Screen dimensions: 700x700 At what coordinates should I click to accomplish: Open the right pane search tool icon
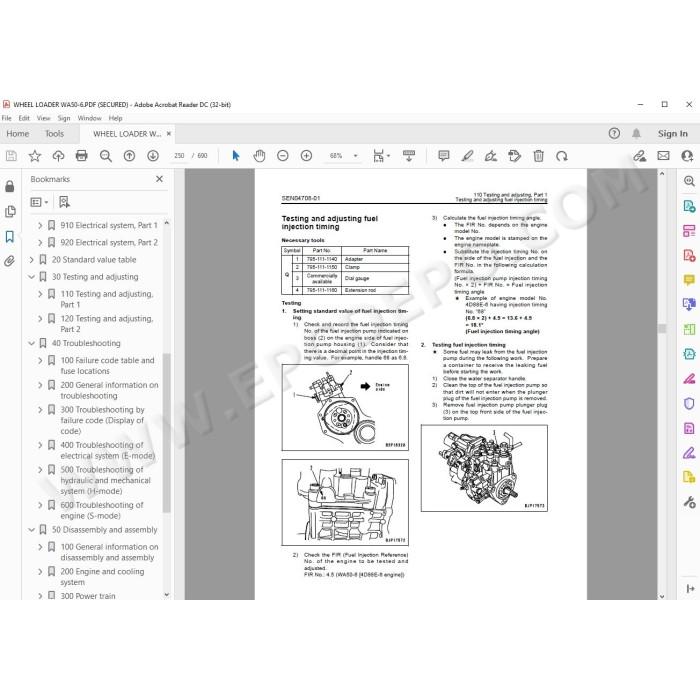coord(689,181)
